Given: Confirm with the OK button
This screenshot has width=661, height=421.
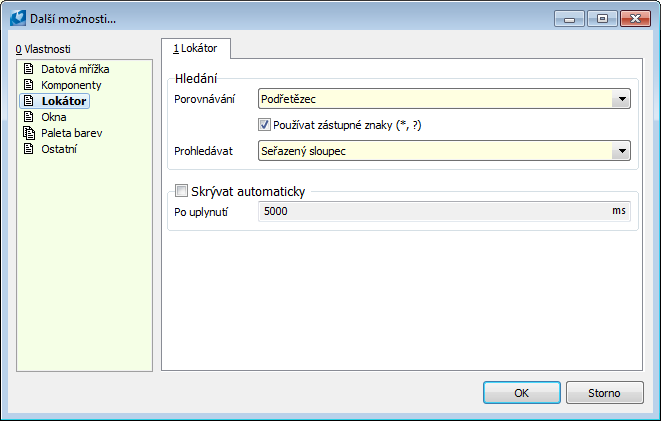Looking at the screenshot, I should (522, 393).
